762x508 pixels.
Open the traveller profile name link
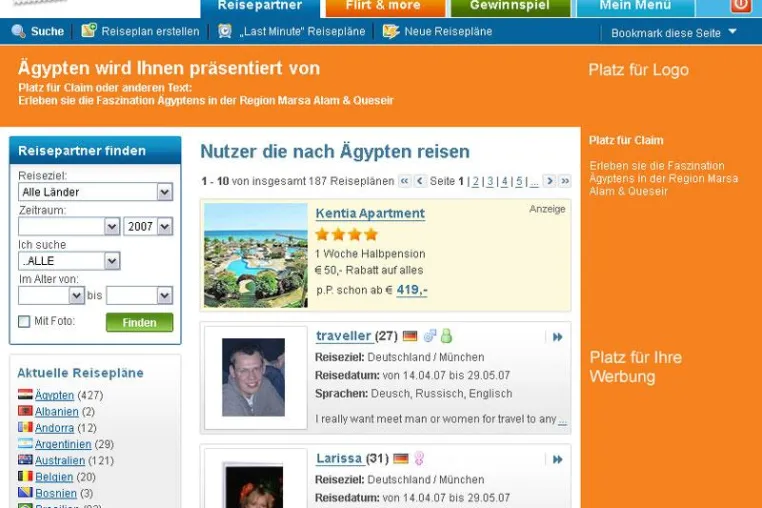click(x=344, y=336)
